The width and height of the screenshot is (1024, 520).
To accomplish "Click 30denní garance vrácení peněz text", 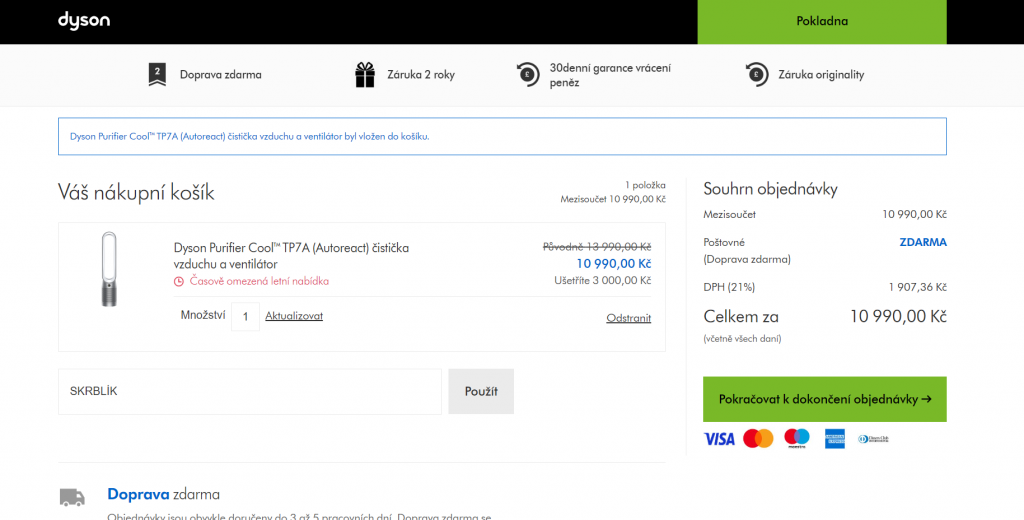I will click(610, 75).
